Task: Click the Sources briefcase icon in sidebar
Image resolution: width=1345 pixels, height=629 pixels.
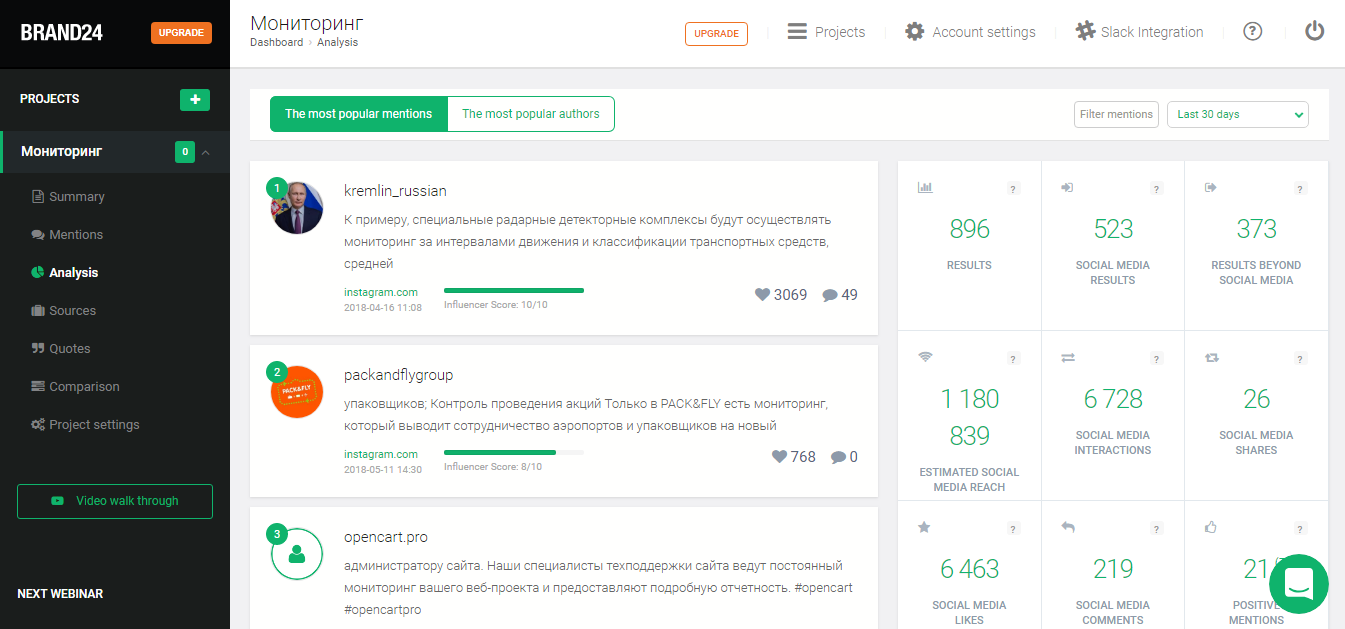Action: click(x=38, y=310)
